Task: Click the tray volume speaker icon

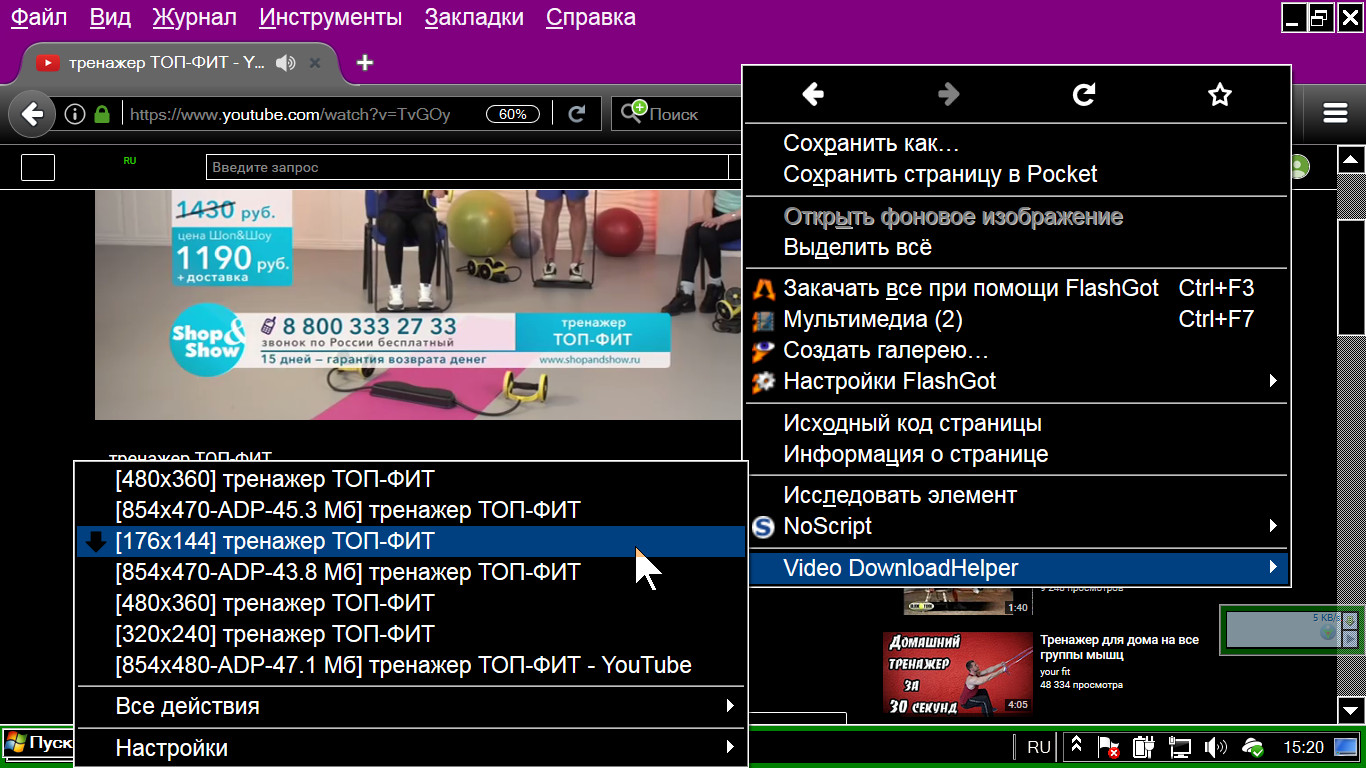Action: (1215, 746)
